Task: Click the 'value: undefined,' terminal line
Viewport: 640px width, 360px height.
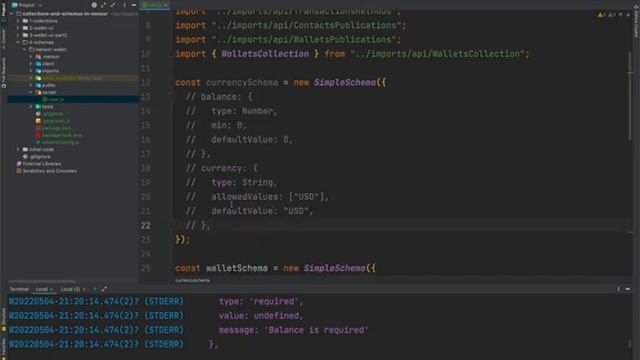Action: [x=261, y=316]
